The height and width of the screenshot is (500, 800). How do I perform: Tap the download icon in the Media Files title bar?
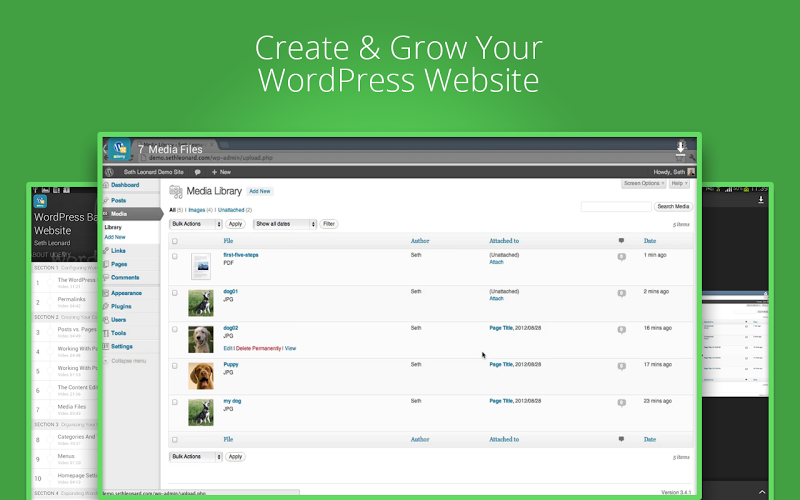point(680,148)
